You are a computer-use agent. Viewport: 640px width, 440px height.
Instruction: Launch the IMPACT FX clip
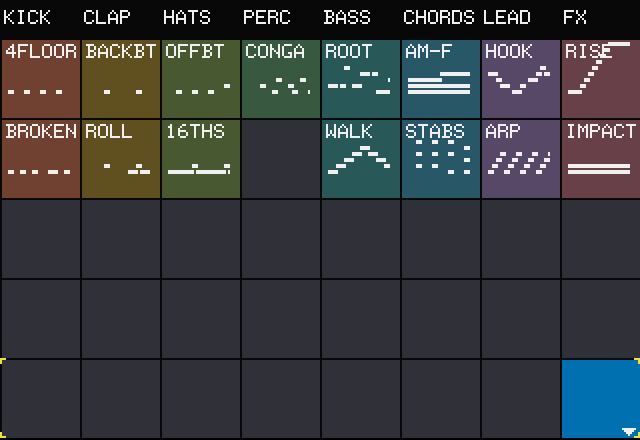pos(601,159)
